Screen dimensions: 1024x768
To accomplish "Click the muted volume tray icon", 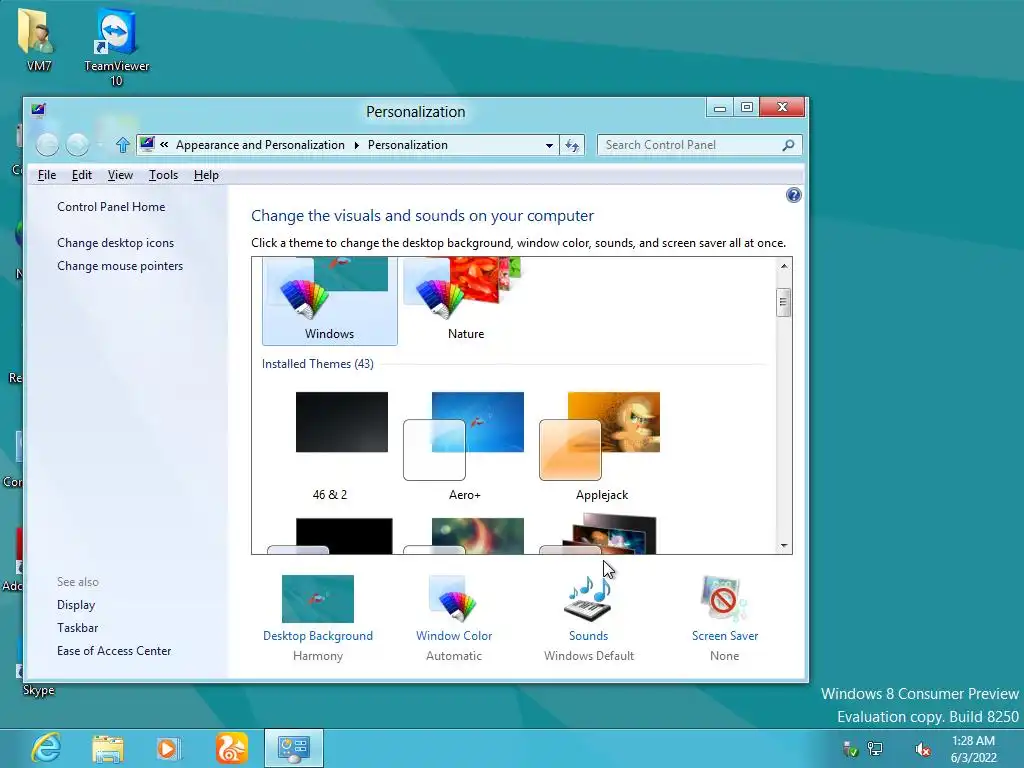I will [x=922, y=749].
